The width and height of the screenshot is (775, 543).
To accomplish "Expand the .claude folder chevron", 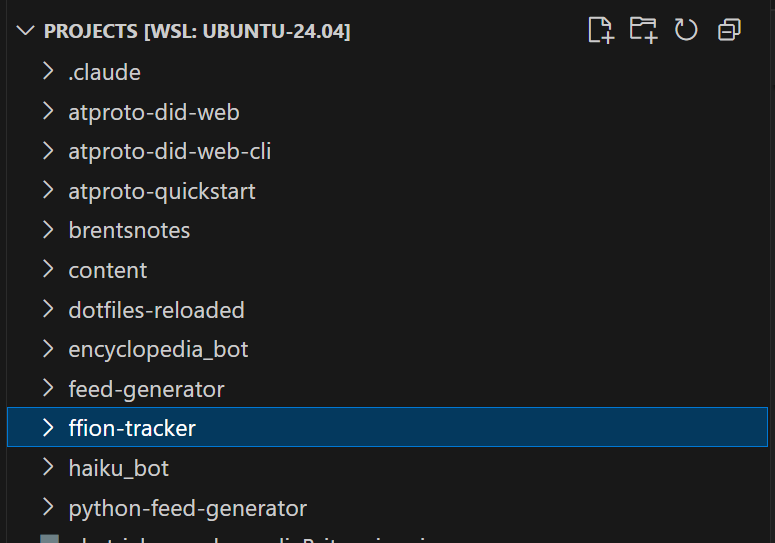I will coord(47,72).
